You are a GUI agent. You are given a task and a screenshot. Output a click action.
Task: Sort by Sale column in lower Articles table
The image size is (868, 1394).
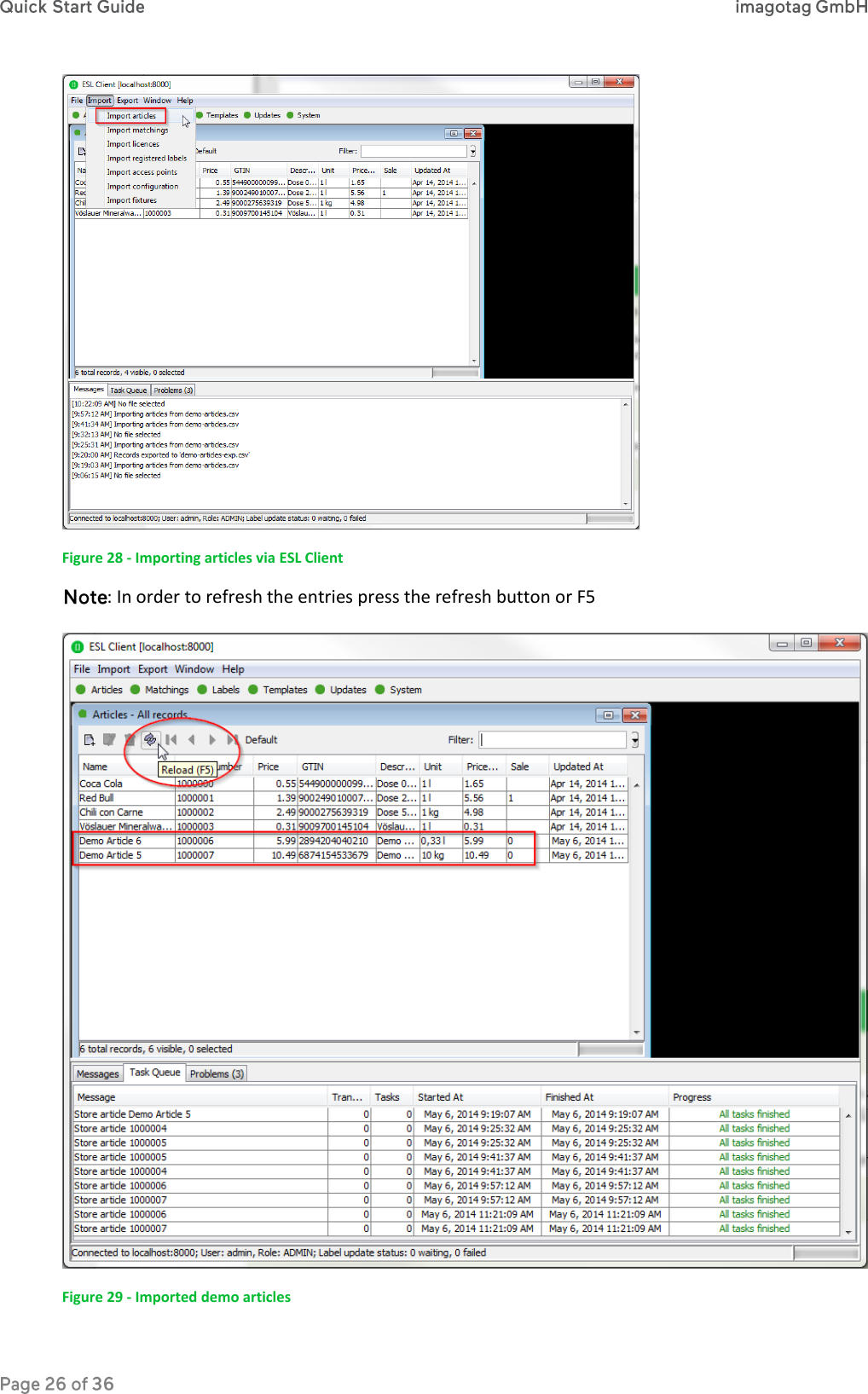(x=527, y=766)
